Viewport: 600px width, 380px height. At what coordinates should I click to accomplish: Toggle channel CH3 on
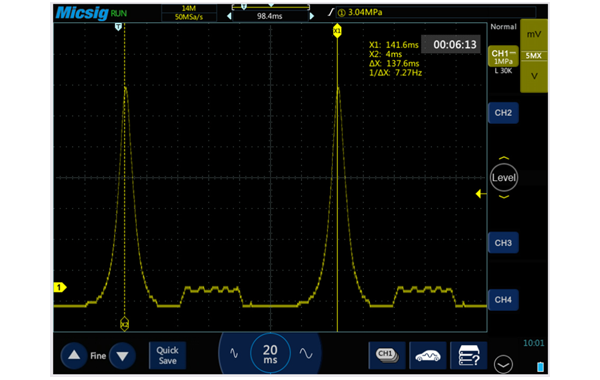click(x=503, y=243)
